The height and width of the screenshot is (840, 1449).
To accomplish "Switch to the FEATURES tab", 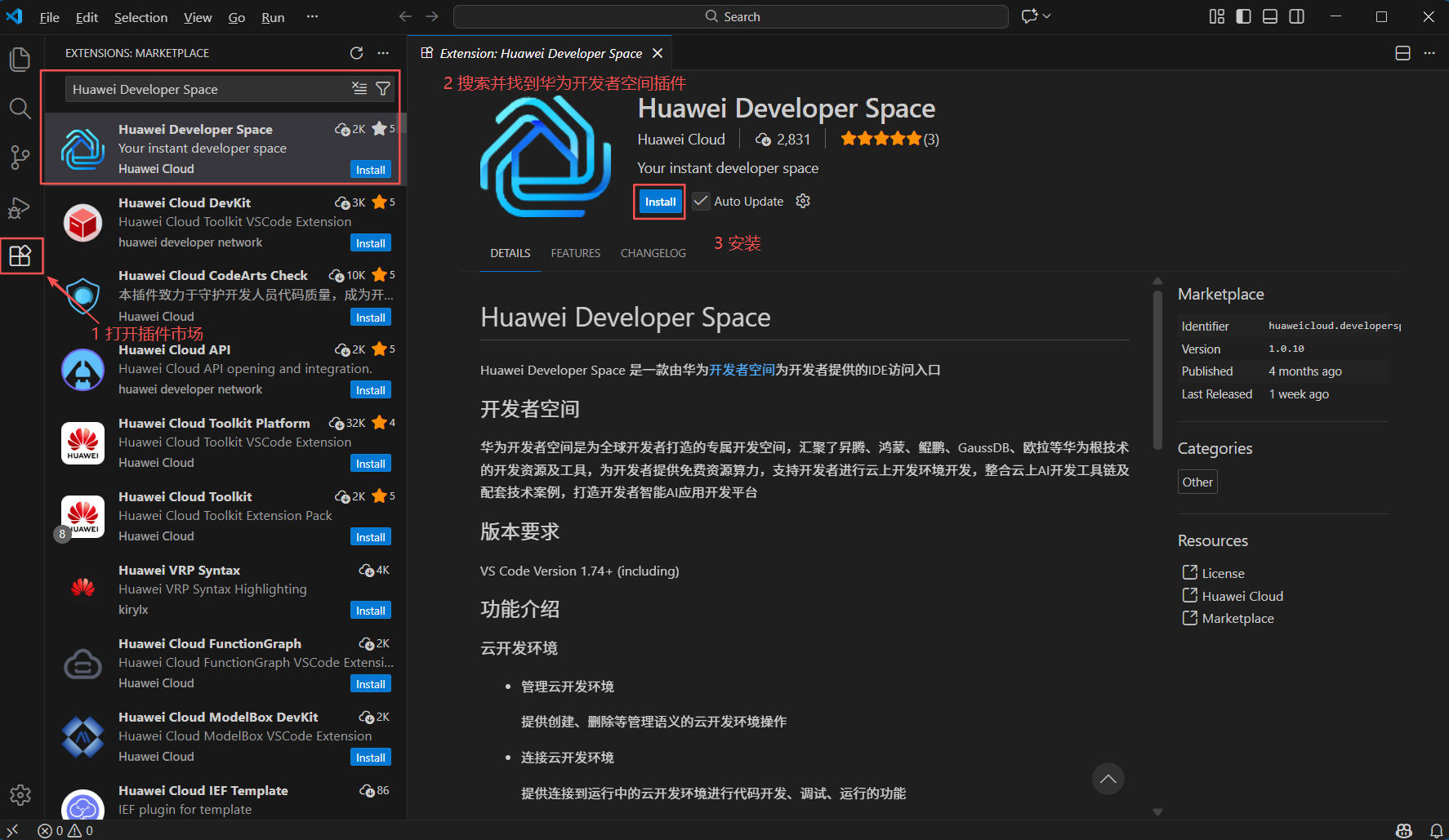I will 576,253.
